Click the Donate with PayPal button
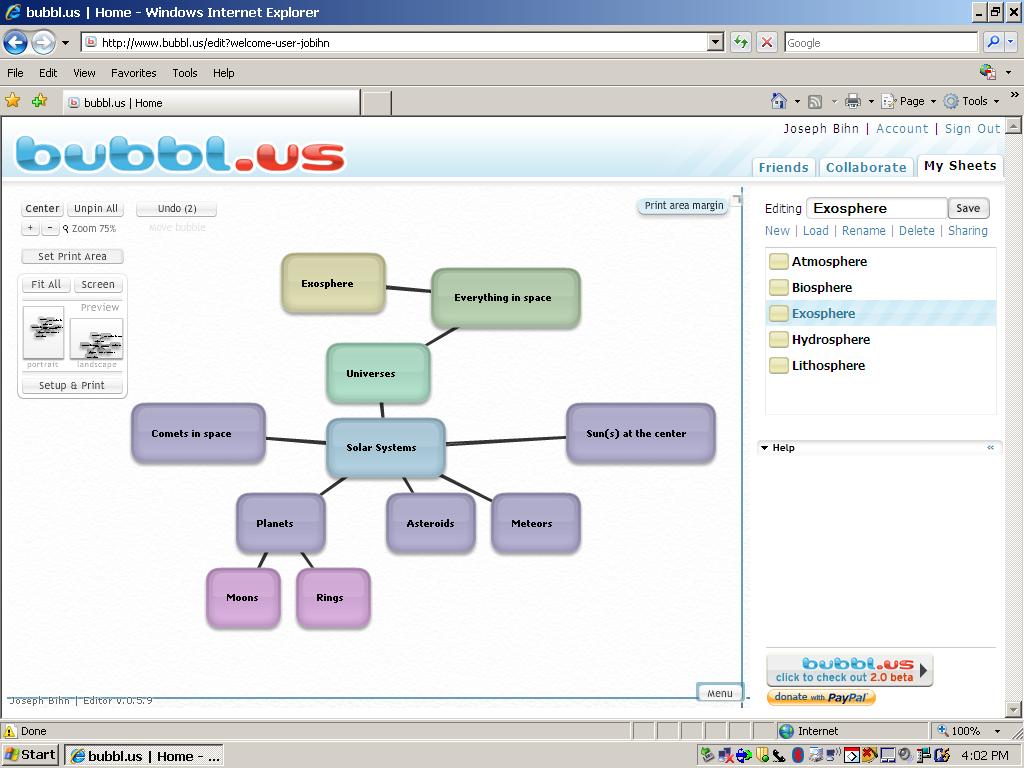Image resolution: width=1024 pixels, height=768 pixels. tap(821, 697)
